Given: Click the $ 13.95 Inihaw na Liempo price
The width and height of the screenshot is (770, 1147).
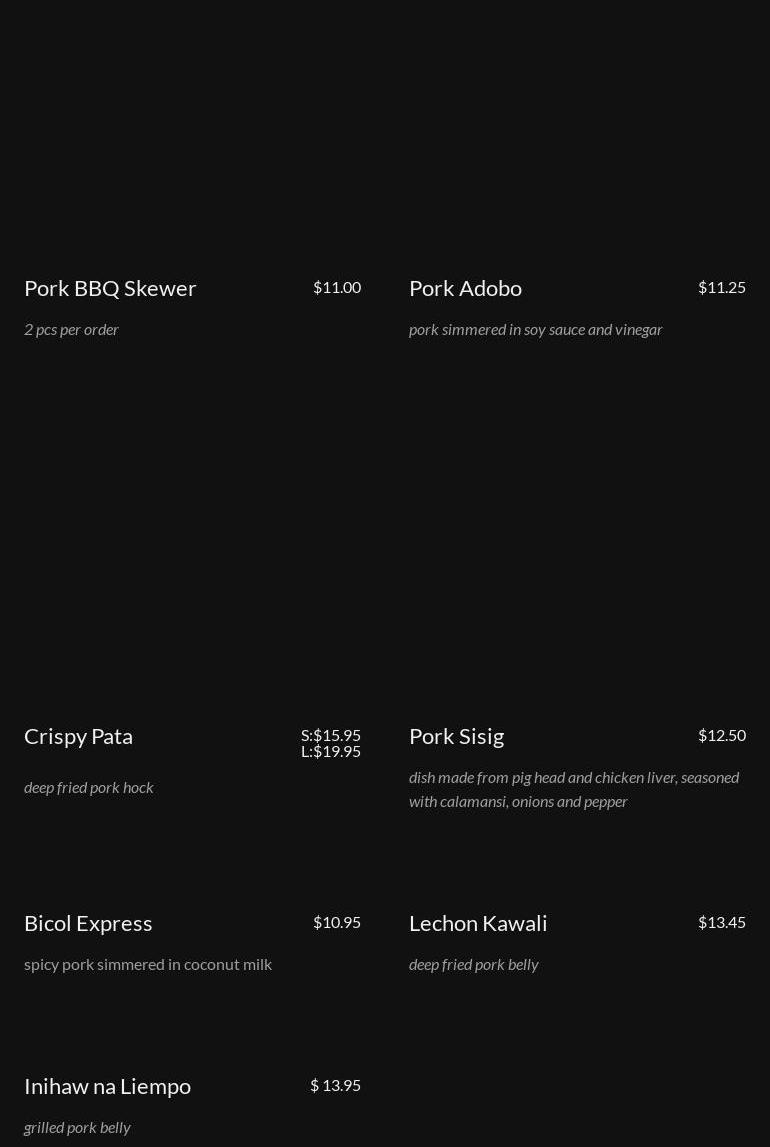Looking at the screenshot, I should click(335, 1085).
